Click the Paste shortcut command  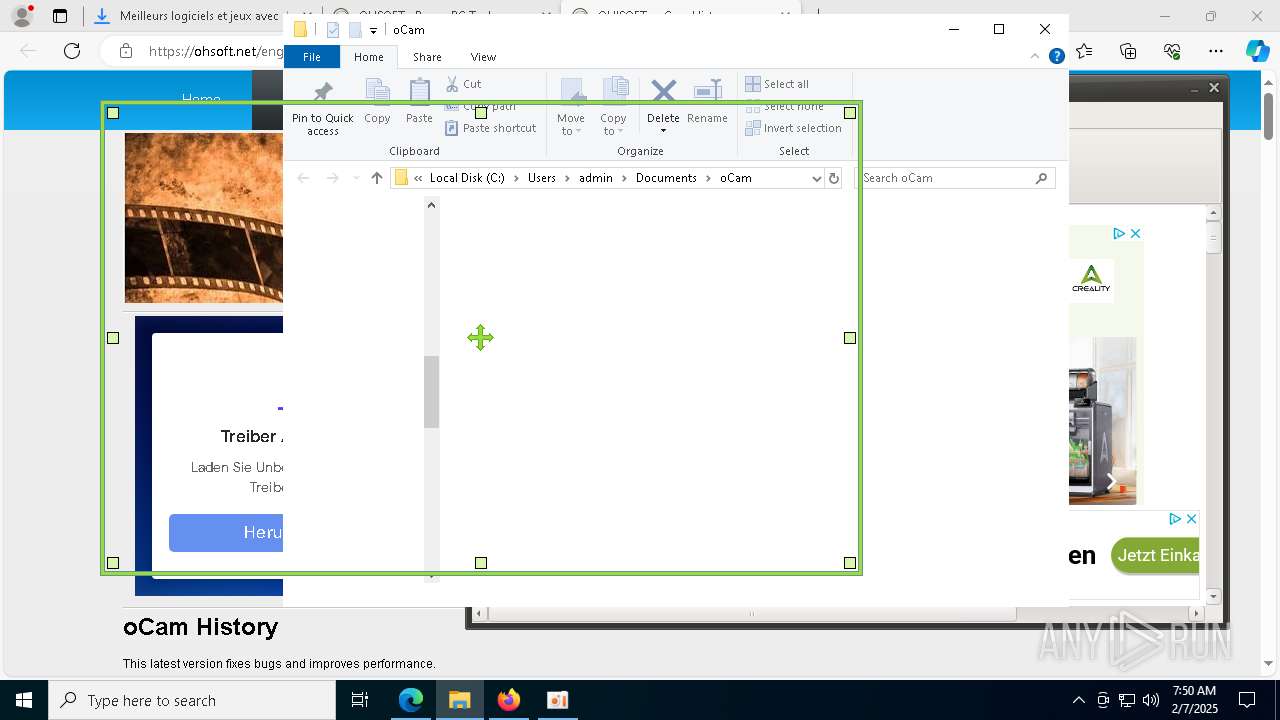[491, 128]
